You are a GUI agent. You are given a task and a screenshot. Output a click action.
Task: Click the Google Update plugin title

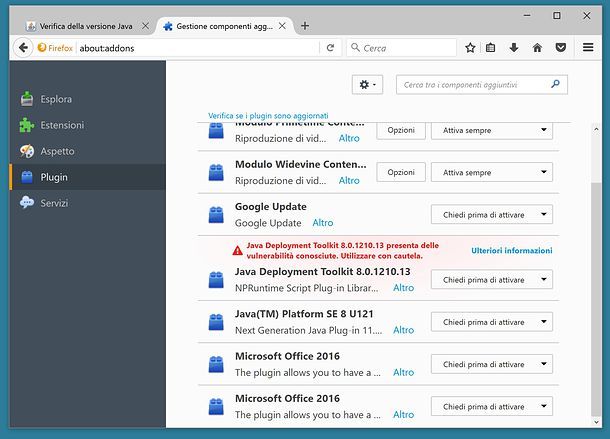point(271,207)
